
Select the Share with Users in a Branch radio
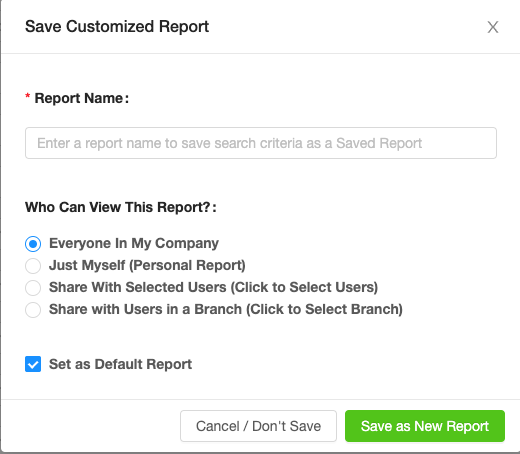(x=33, y=310)
